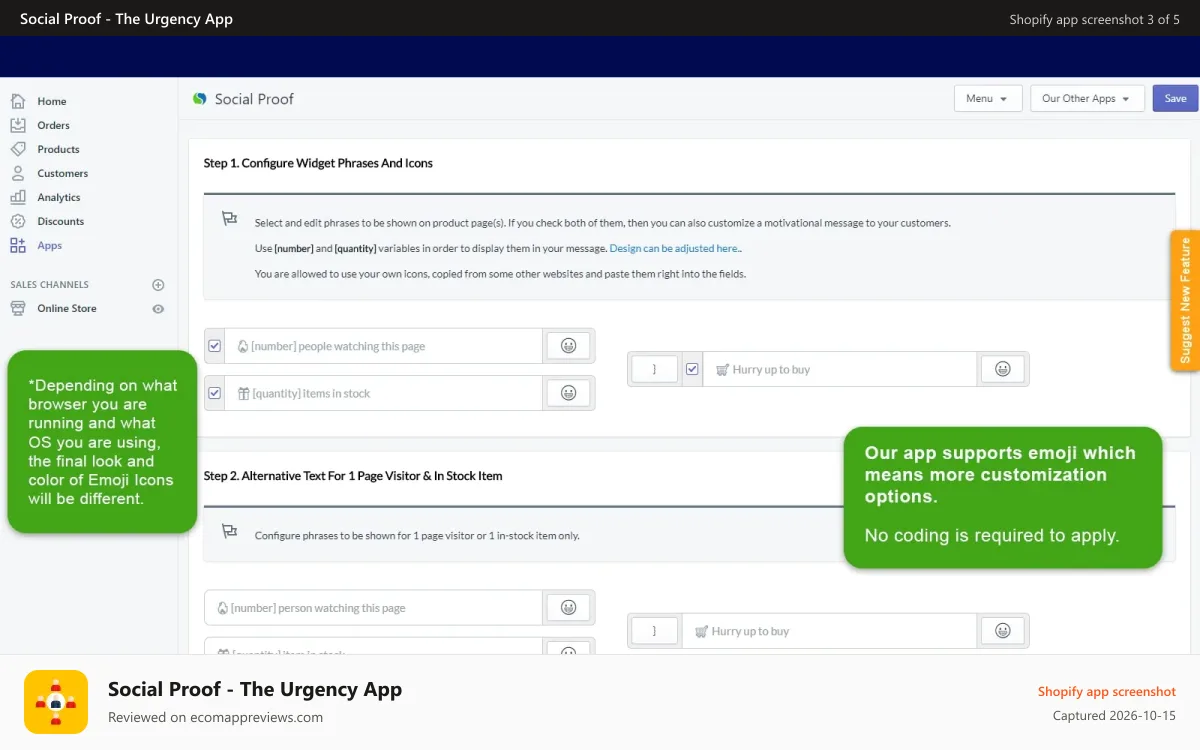Click the Analytics bar chart icon

(x=18, y=197)
